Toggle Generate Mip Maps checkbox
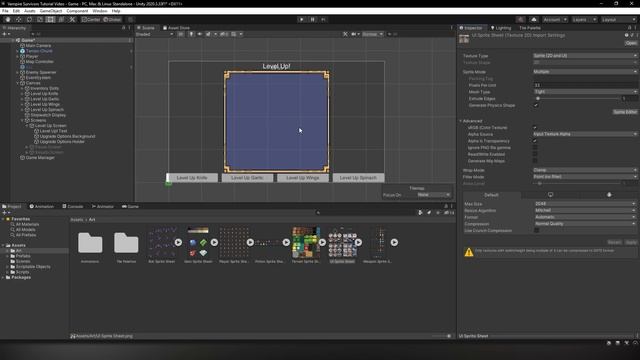 (535, 161)
